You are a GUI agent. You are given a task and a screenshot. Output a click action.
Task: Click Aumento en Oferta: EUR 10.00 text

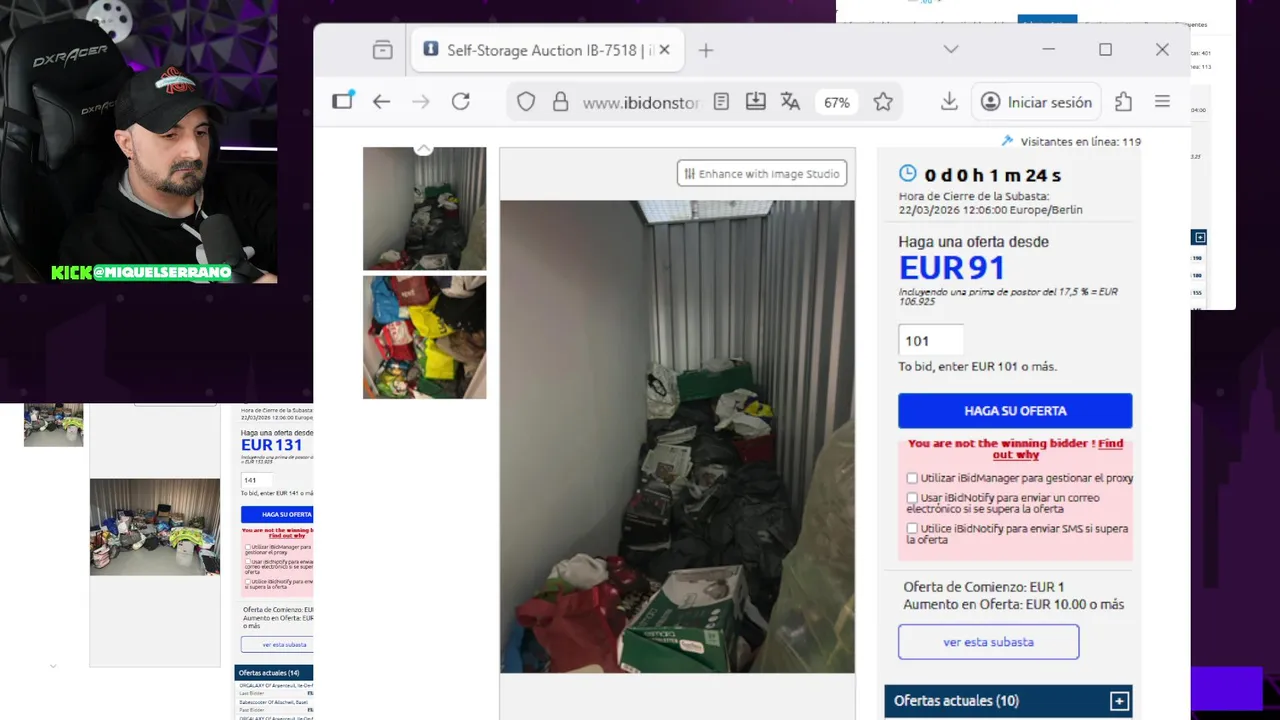pyautogui.click(x=1013, y=604)
